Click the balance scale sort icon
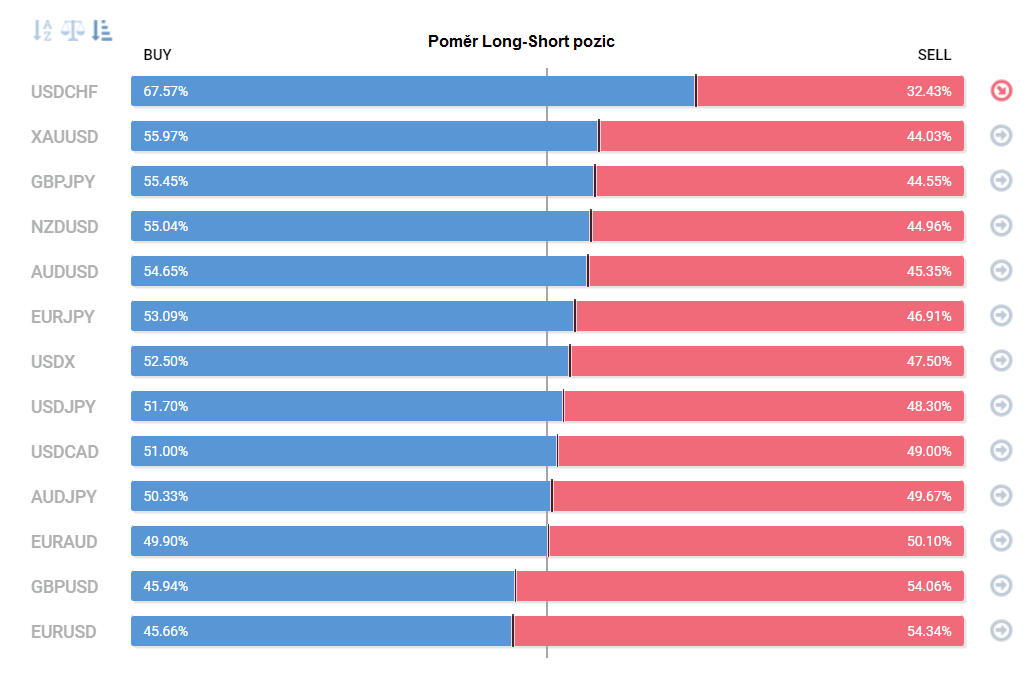Viewport: 1035px width, 691px height. click(x=73, y=30)
